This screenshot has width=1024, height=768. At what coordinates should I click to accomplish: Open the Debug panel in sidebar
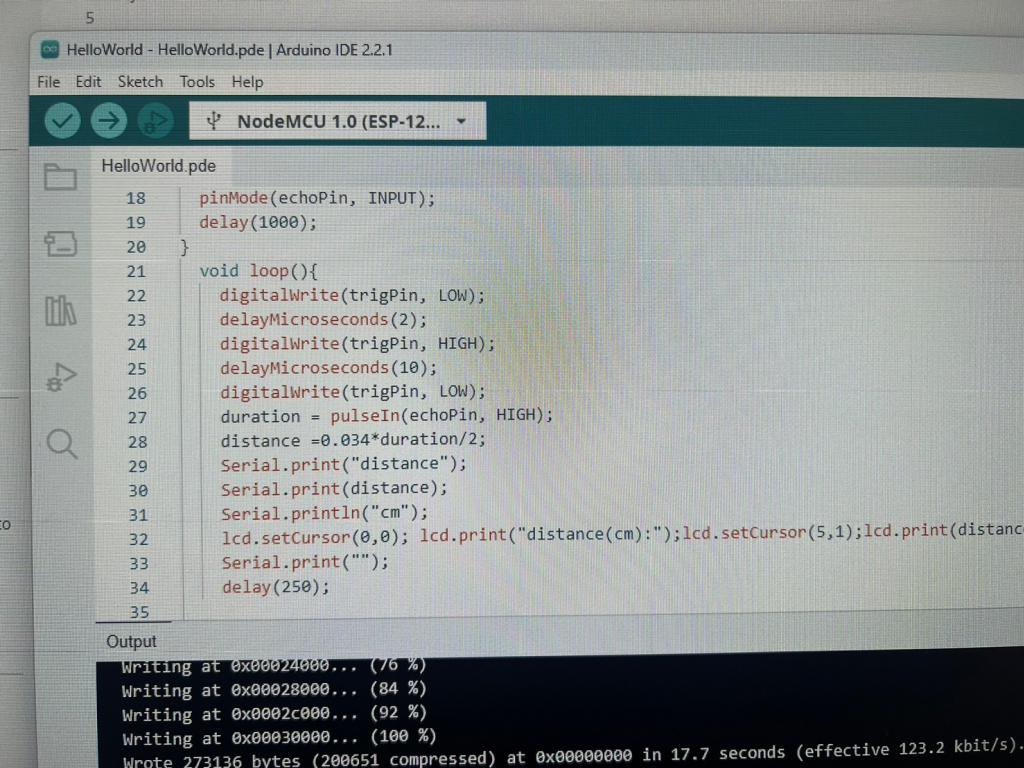tap(61, 377)
